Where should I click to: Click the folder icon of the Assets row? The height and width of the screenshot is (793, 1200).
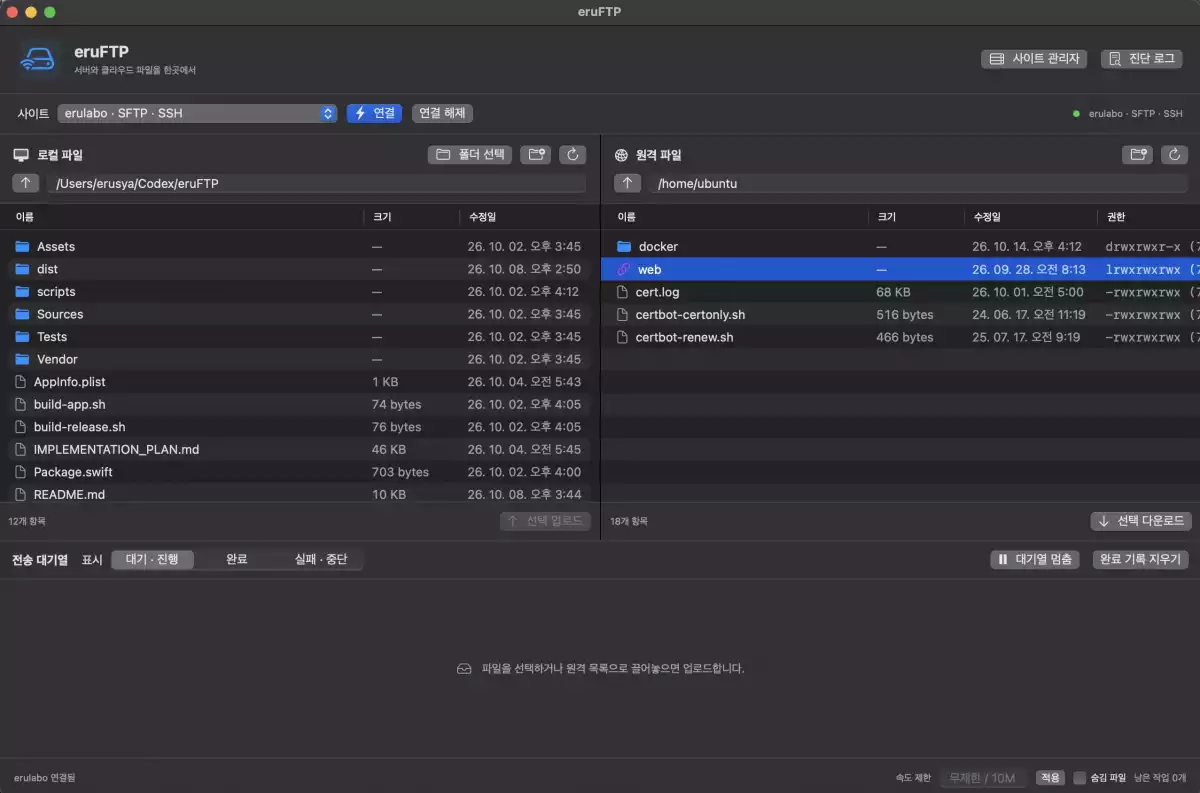click(x=23, y=247)
